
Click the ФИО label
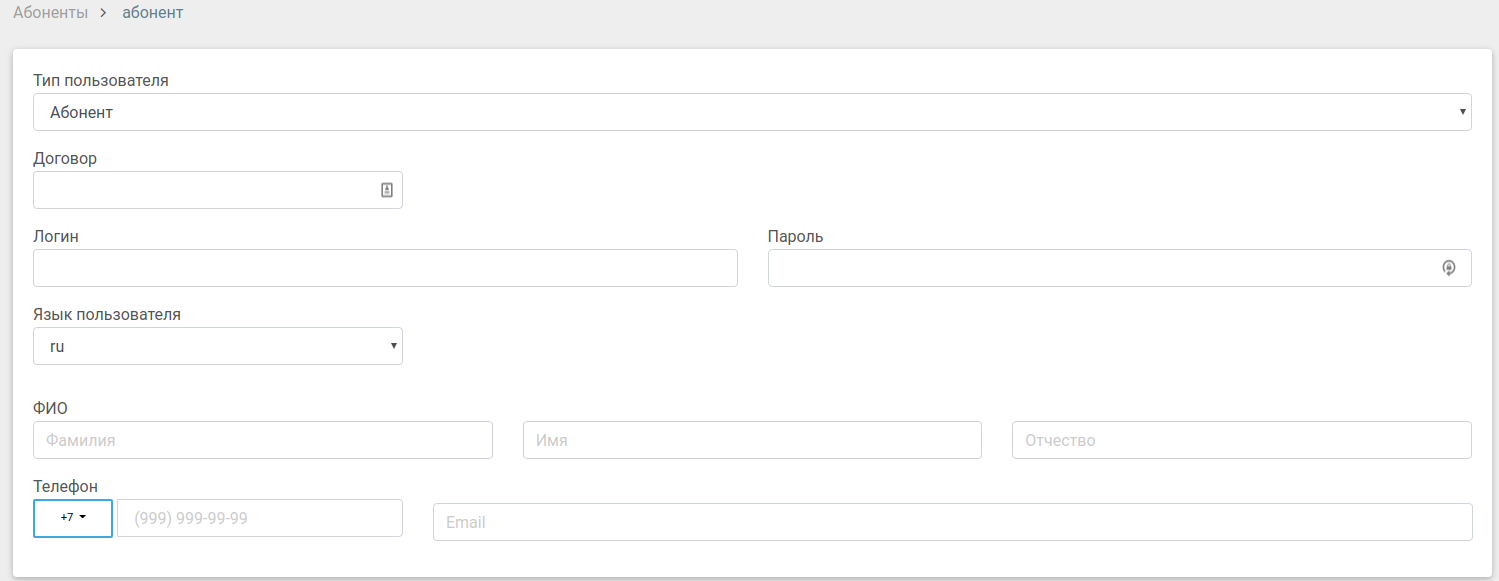(x=50, y=408)
